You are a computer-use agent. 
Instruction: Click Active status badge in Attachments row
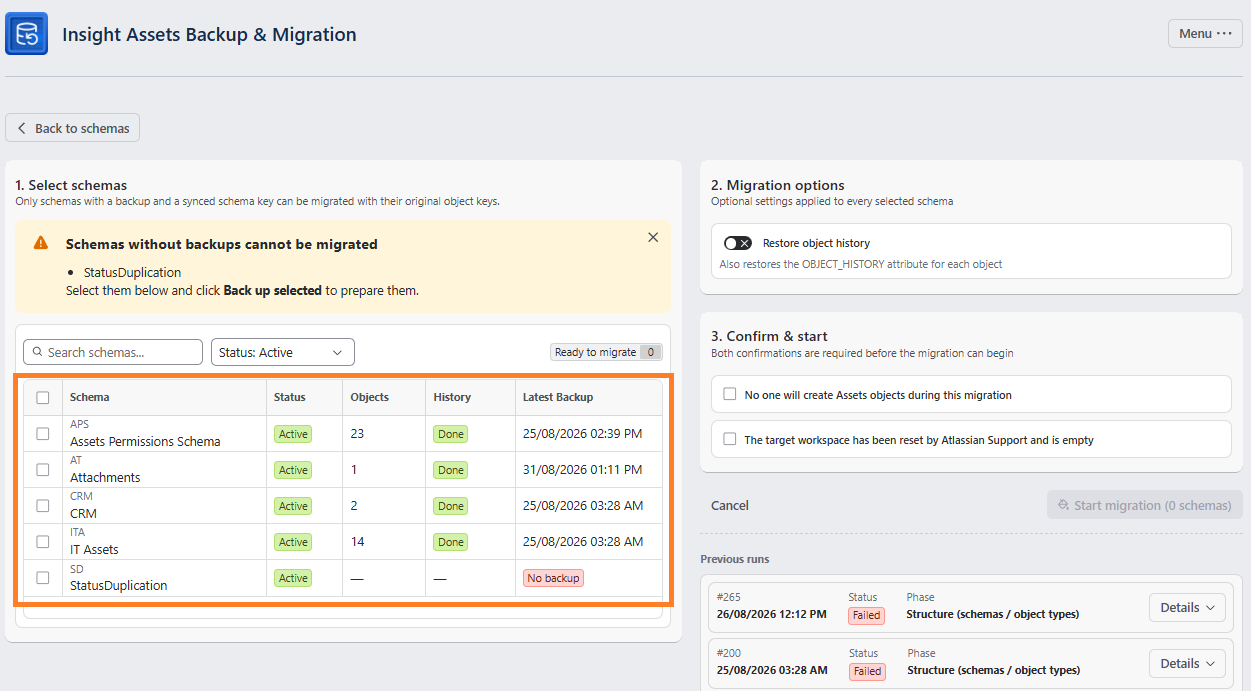click(x=293, y=470)
